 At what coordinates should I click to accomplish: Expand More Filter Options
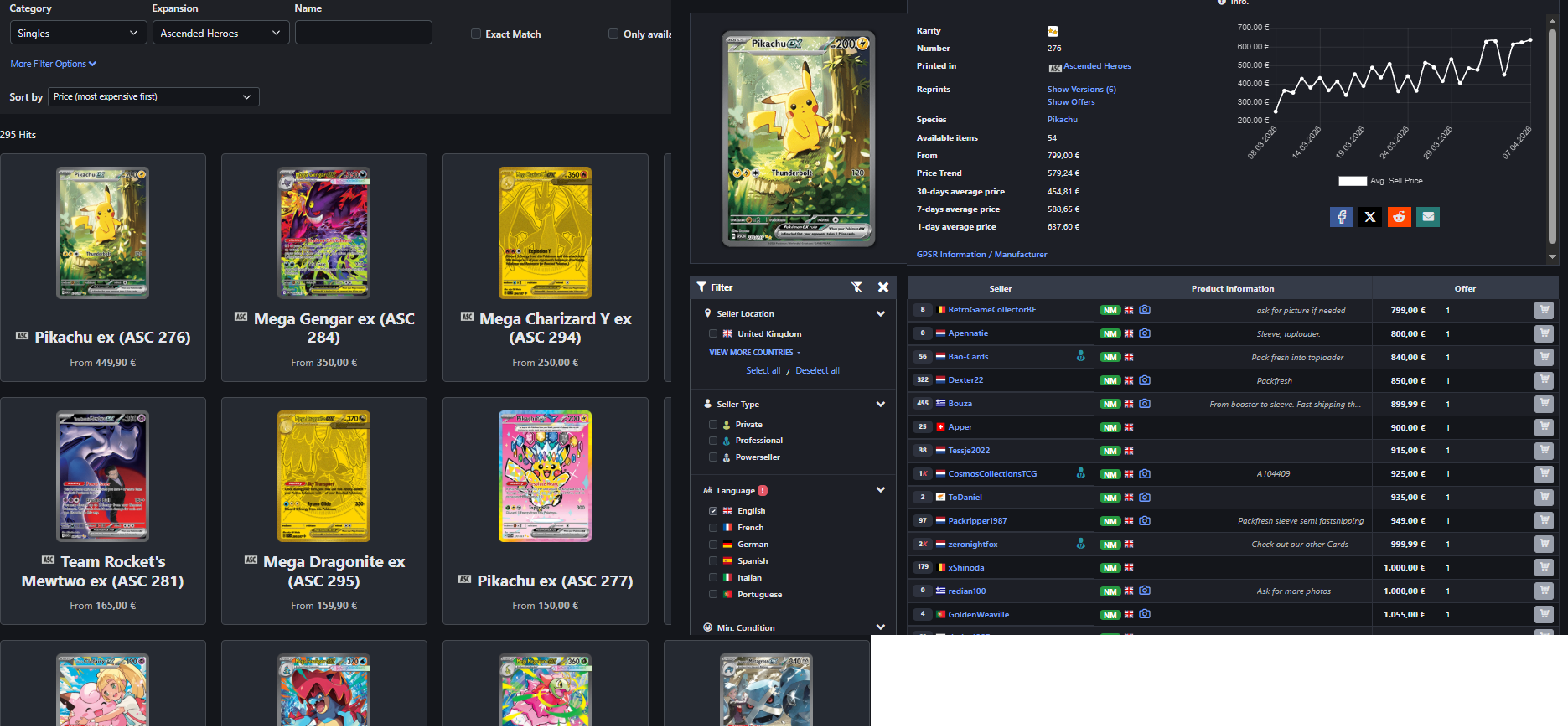tap(54, 64)
